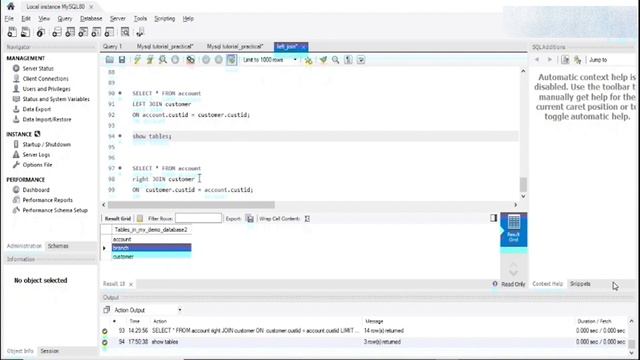The height and width of the screenshot is (360, 640).
Task: Go to the Workbench home screen icon
Action: point(11,6)
